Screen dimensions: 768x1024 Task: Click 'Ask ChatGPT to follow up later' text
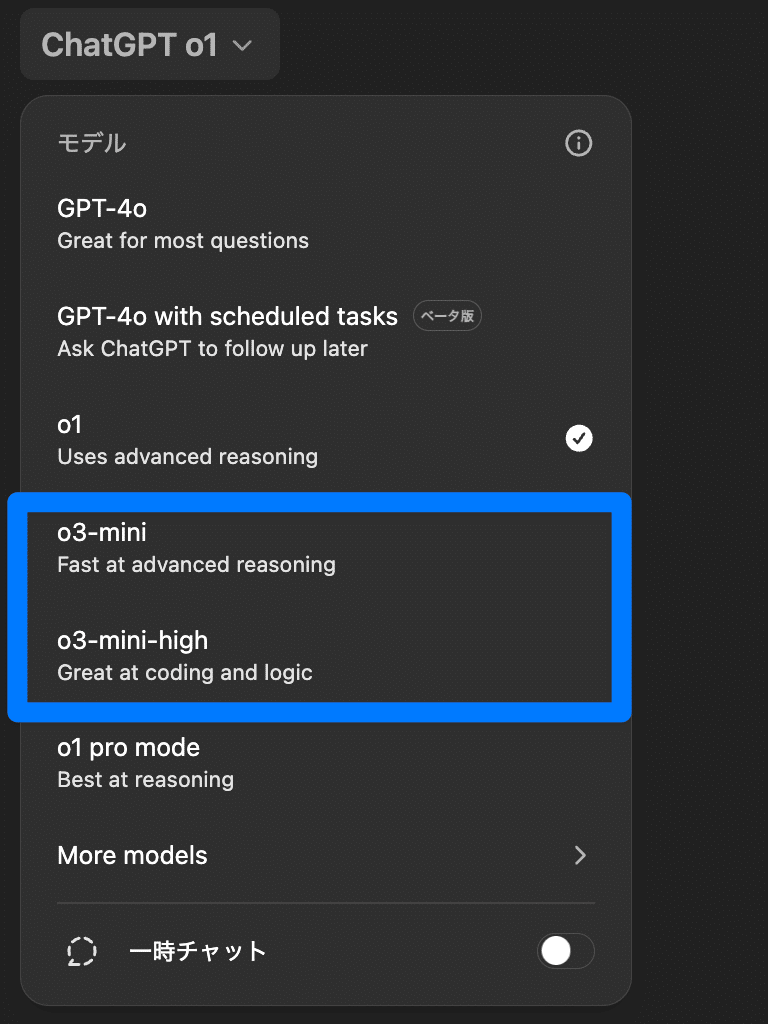[x=212, y=349]
